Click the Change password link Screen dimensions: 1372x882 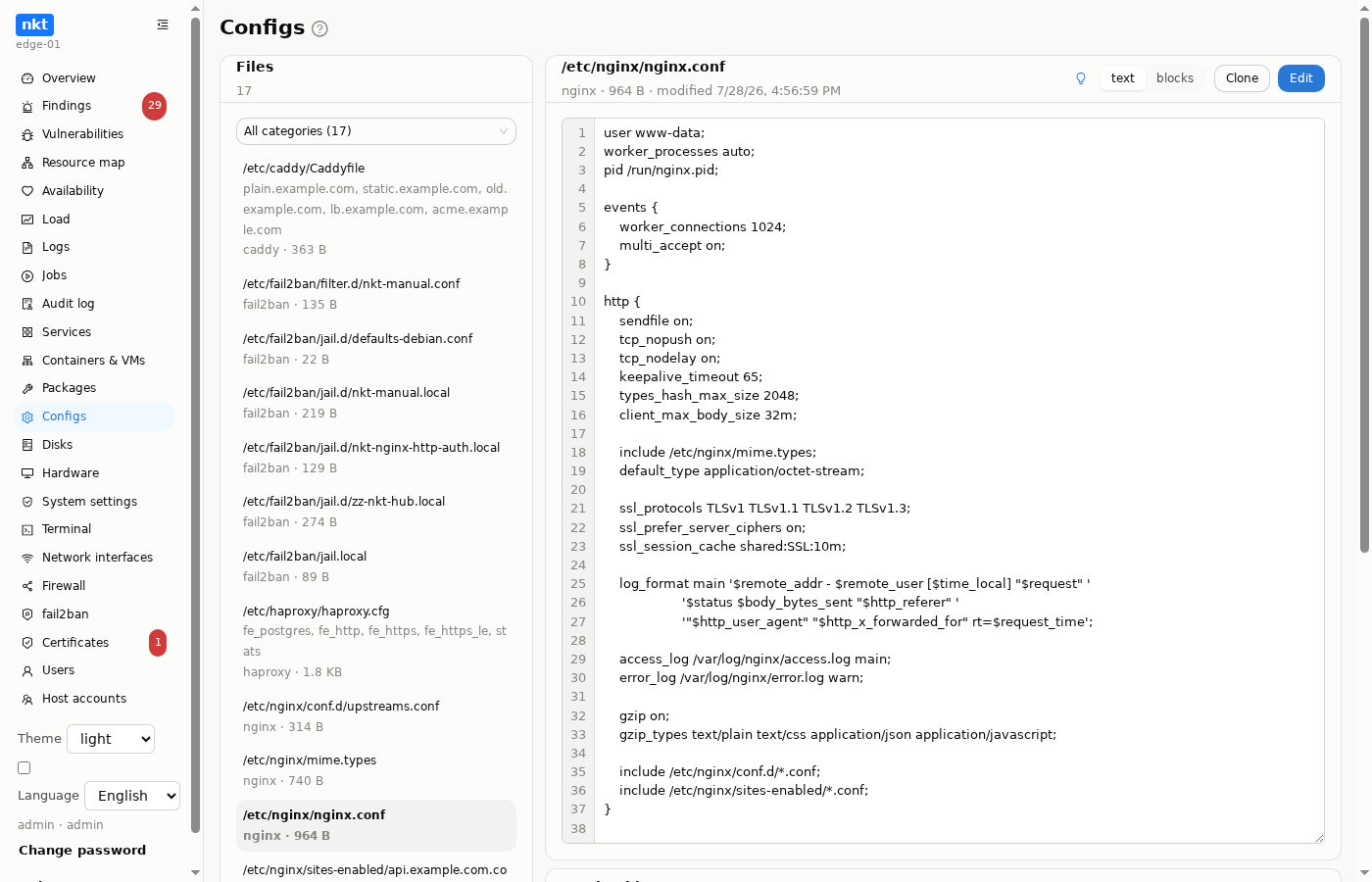pos(82,851)
